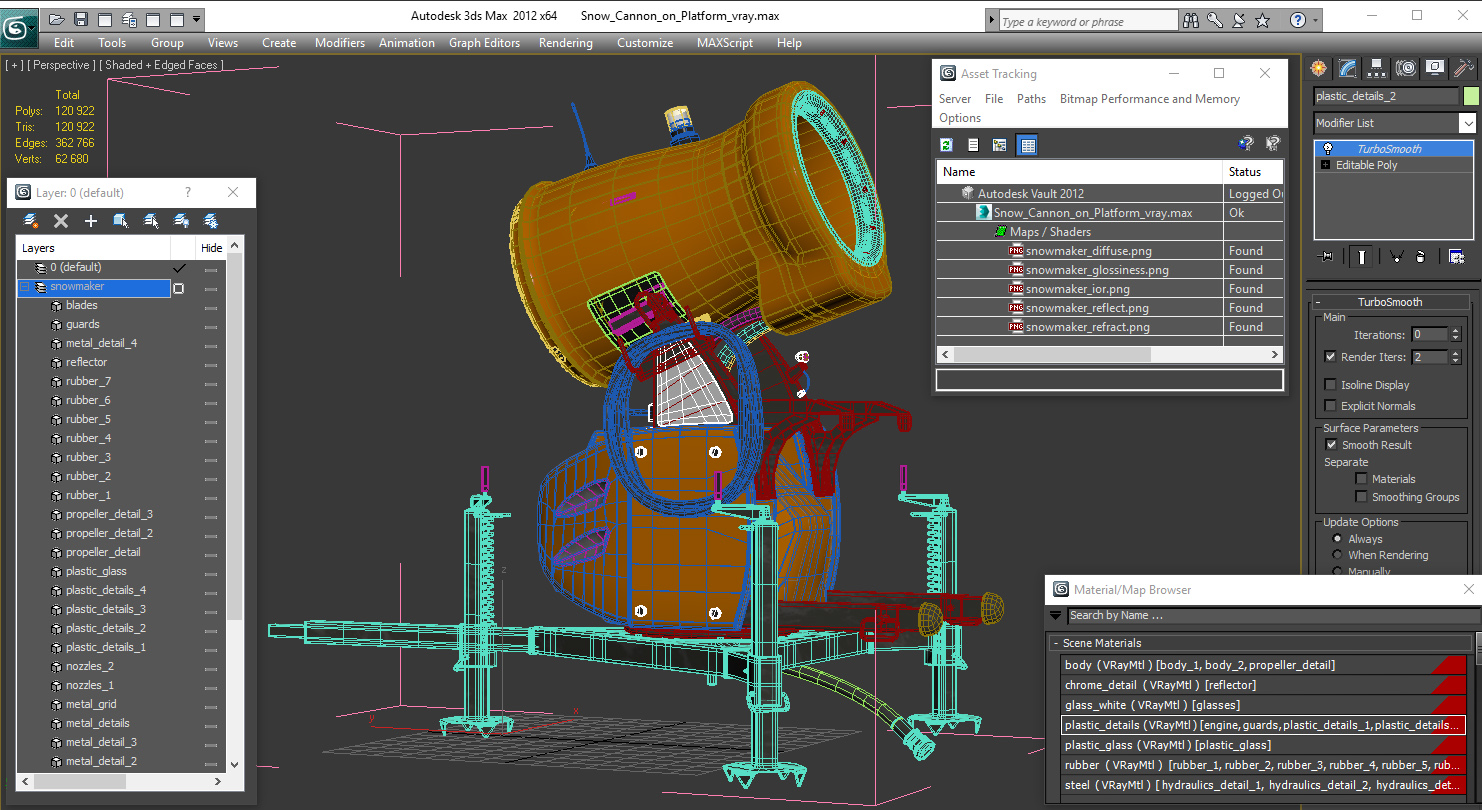This screenshot has width=1482, height=810.
Task: Click the Help question mark icon
Action: click(x=1297, y=20)
